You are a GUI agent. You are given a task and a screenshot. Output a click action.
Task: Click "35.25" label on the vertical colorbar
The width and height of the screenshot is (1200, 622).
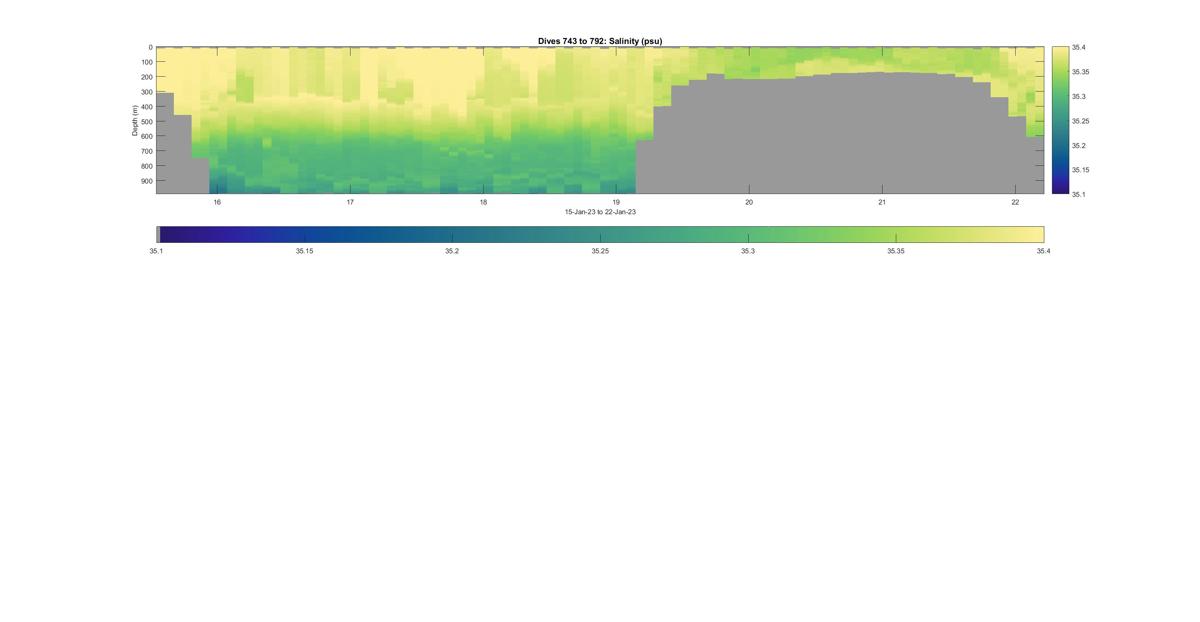(1080, 121)
